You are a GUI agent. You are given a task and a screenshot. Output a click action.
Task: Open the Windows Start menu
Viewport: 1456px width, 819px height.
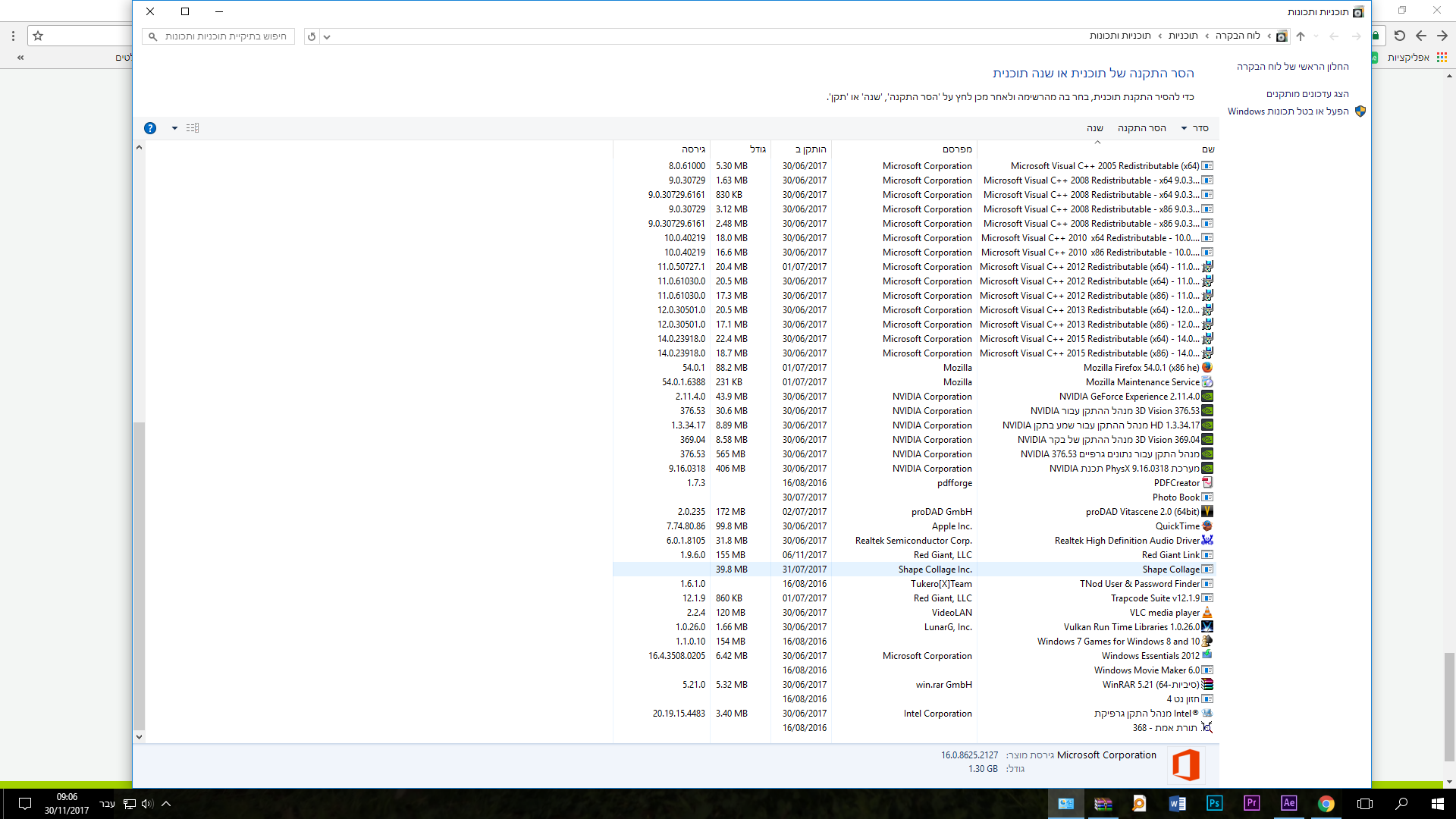[x=1438, y=803]
